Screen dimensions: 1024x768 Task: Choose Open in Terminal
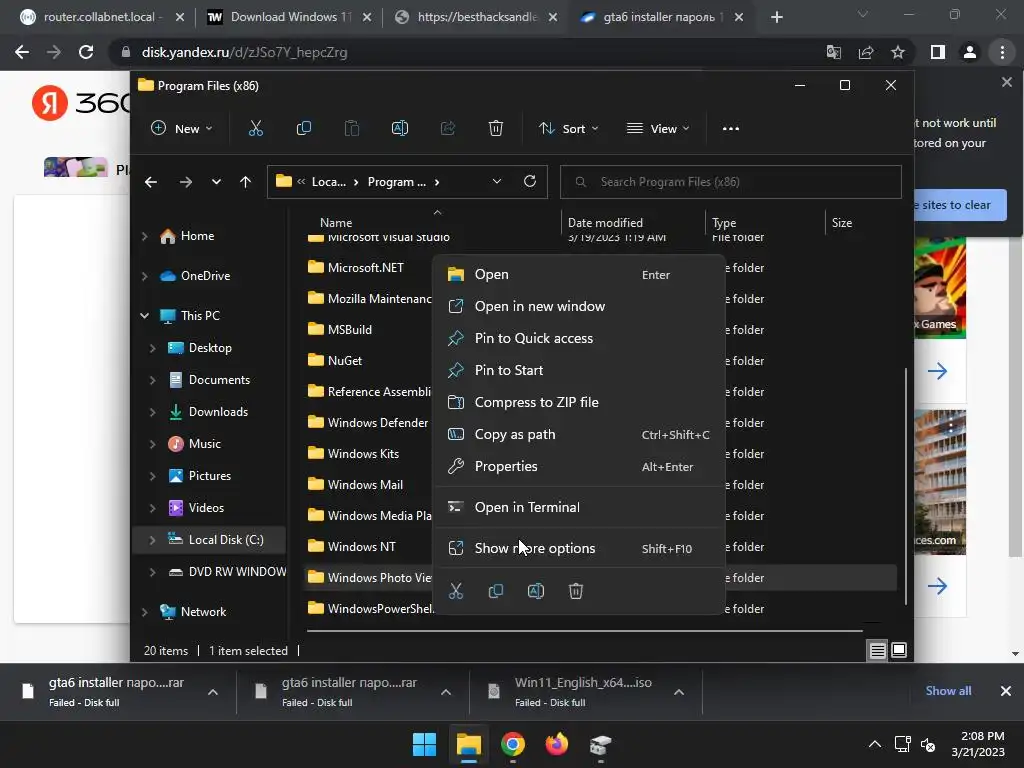tap(579, 507)
